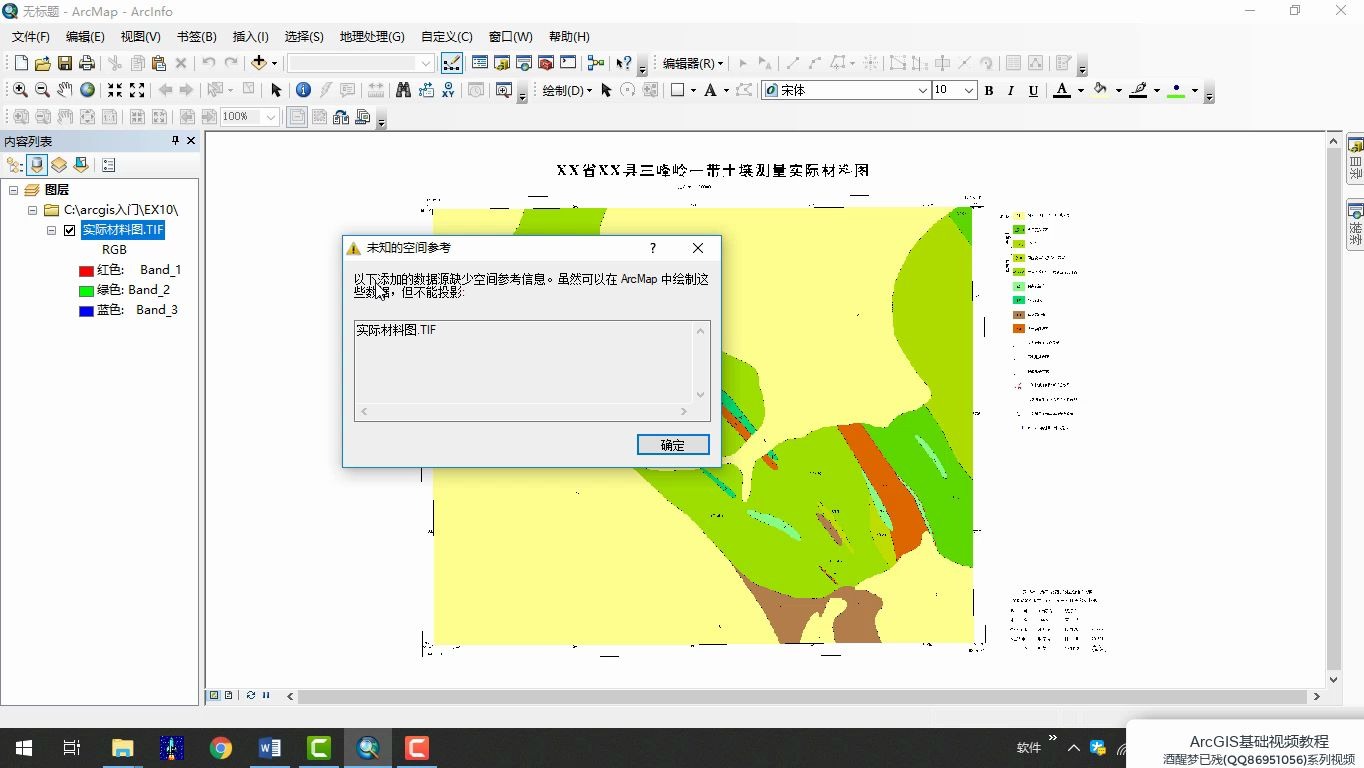Screen dimensions: 1364x768
Task: Select 实际材料图.TIF entry in dialog list
Action: [396, 330]
